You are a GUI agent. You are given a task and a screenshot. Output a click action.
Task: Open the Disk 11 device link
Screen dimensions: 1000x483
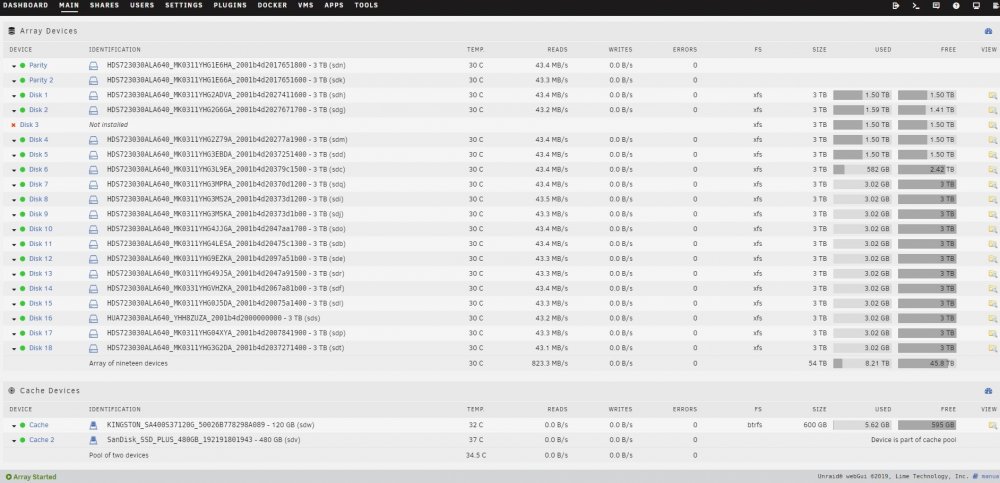coord(41,244)
